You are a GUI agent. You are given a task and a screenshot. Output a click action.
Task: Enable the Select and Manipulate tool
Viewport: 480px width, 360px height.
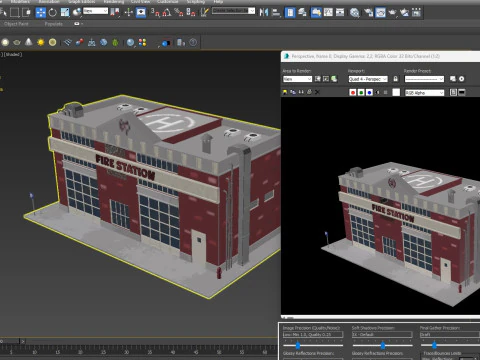tap(129, 13)
